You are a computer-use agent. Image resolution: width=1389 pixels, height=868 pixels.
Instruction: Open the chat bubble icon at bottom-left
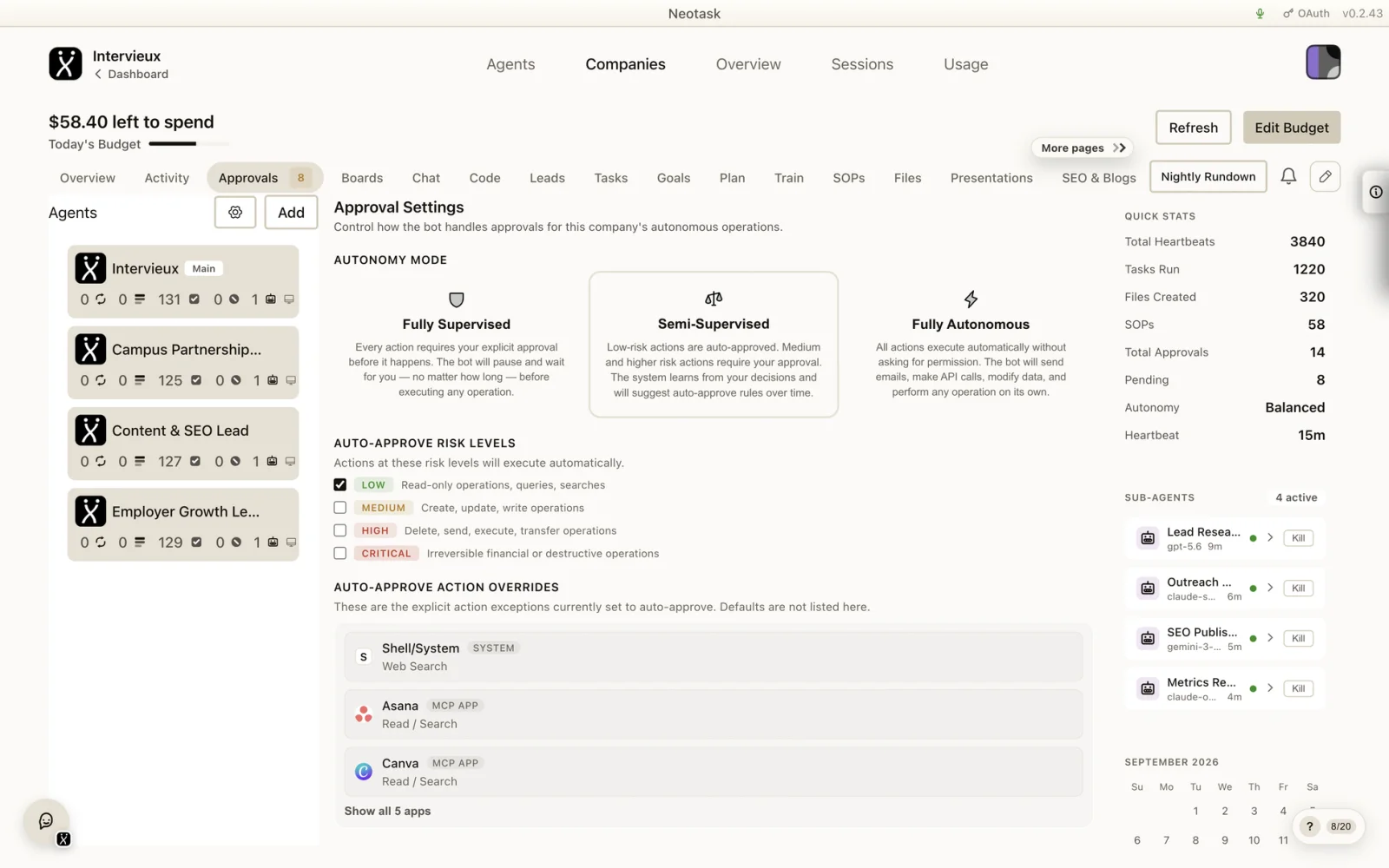pos(46,821)
